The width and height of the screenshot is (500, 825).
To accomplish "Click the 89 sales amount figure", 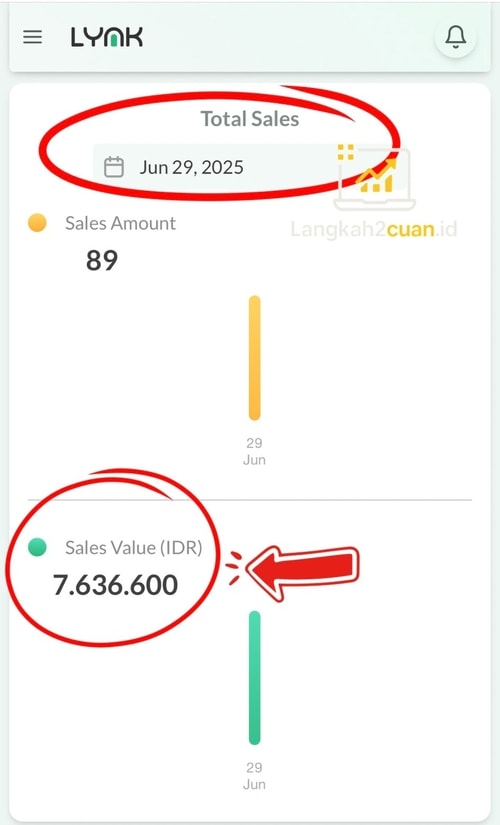I will pos(102,260).
